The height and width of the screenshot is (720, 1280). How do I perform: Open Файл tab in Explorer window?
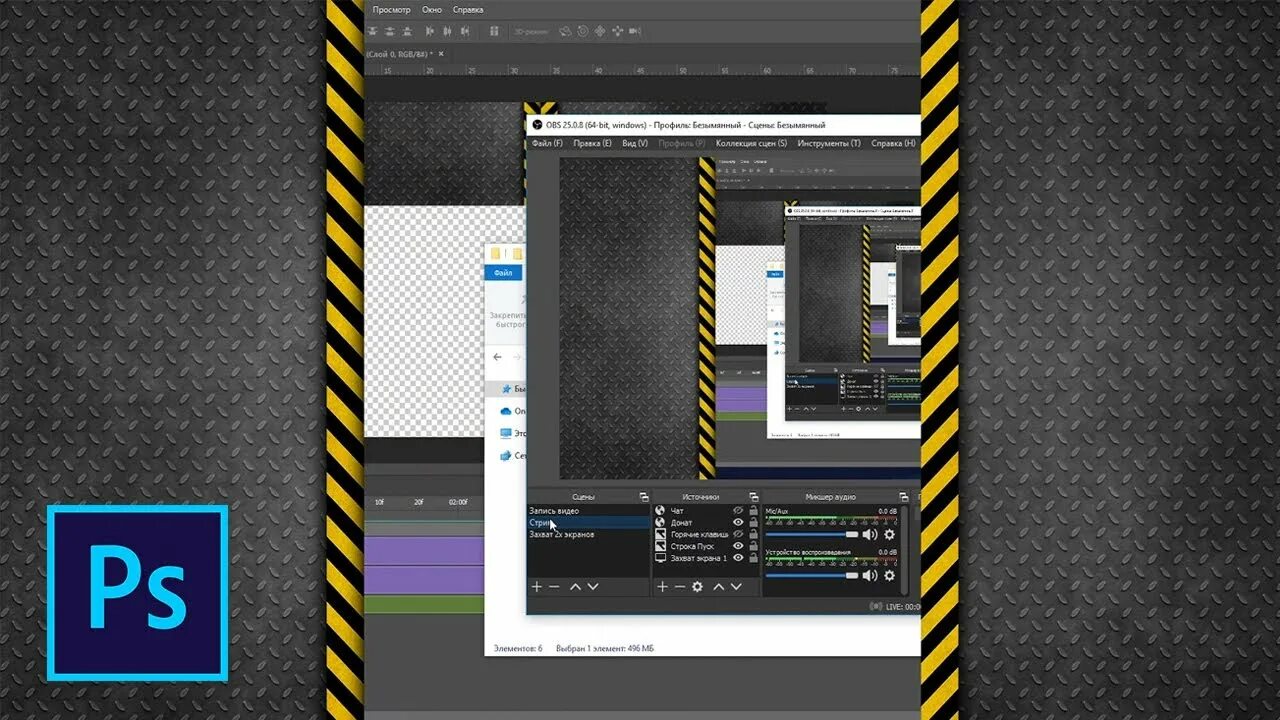click(503, 272)
